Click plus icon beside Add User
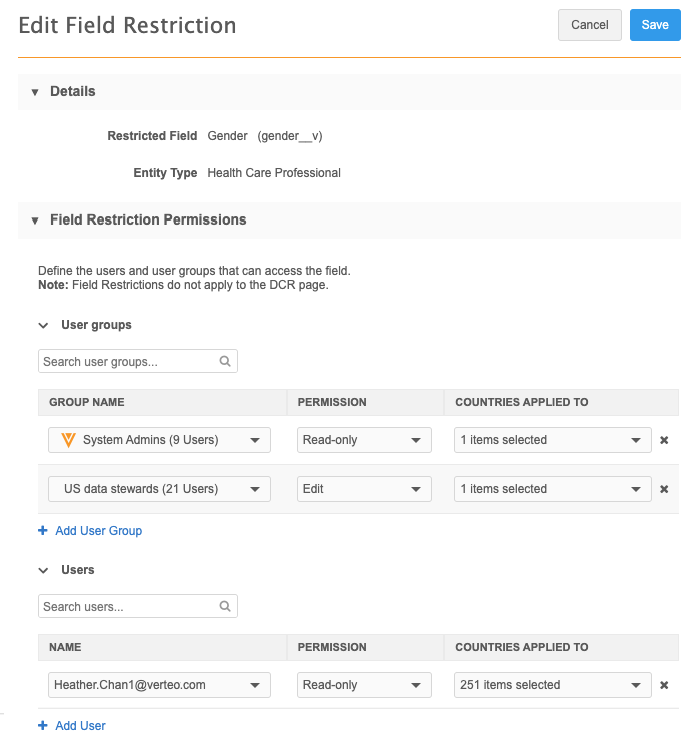This screenshot has height=734, width=691. [x=43, y=726]
